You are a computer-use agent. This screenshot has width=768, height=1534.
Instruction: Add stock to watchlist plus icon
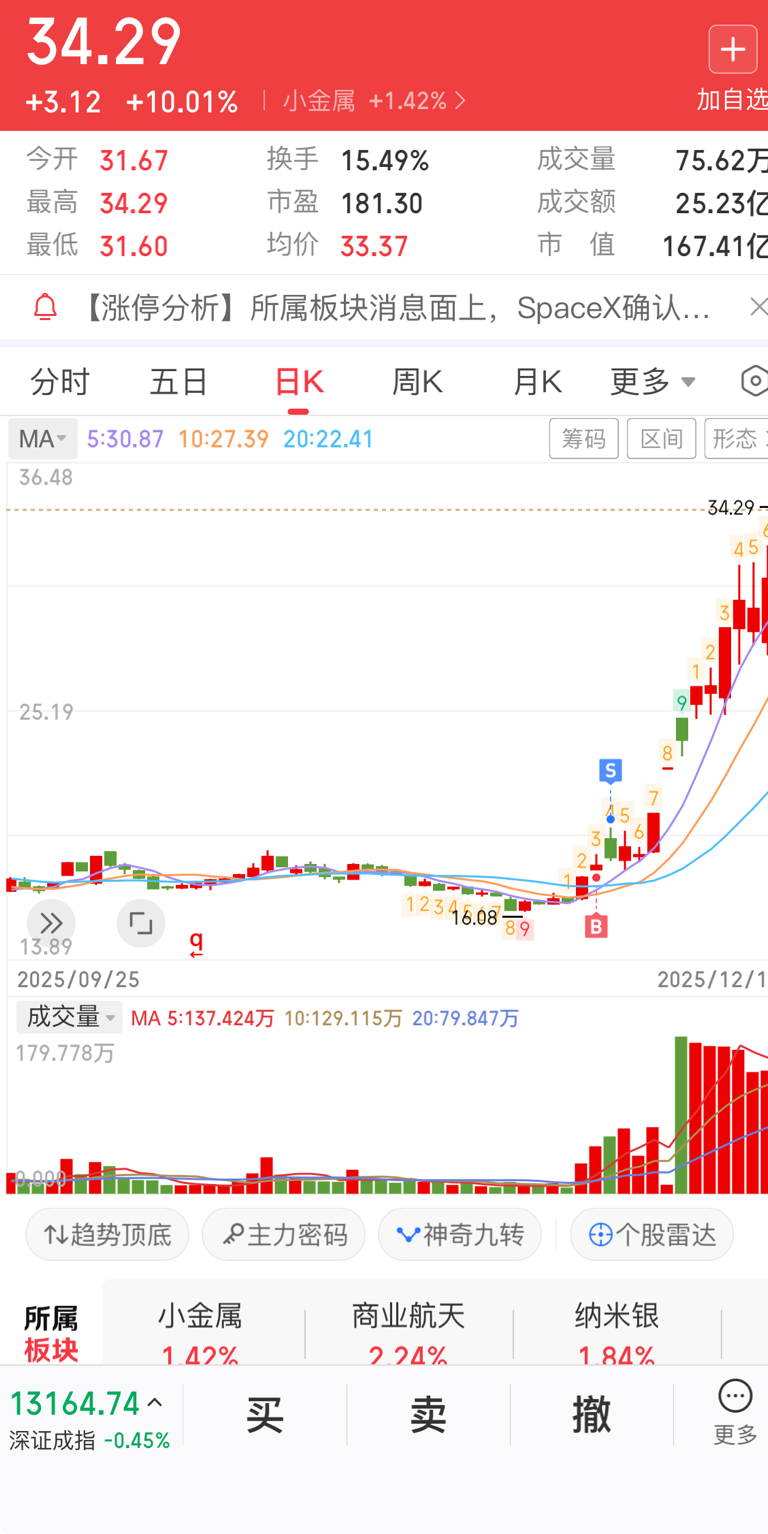point(733,49)
